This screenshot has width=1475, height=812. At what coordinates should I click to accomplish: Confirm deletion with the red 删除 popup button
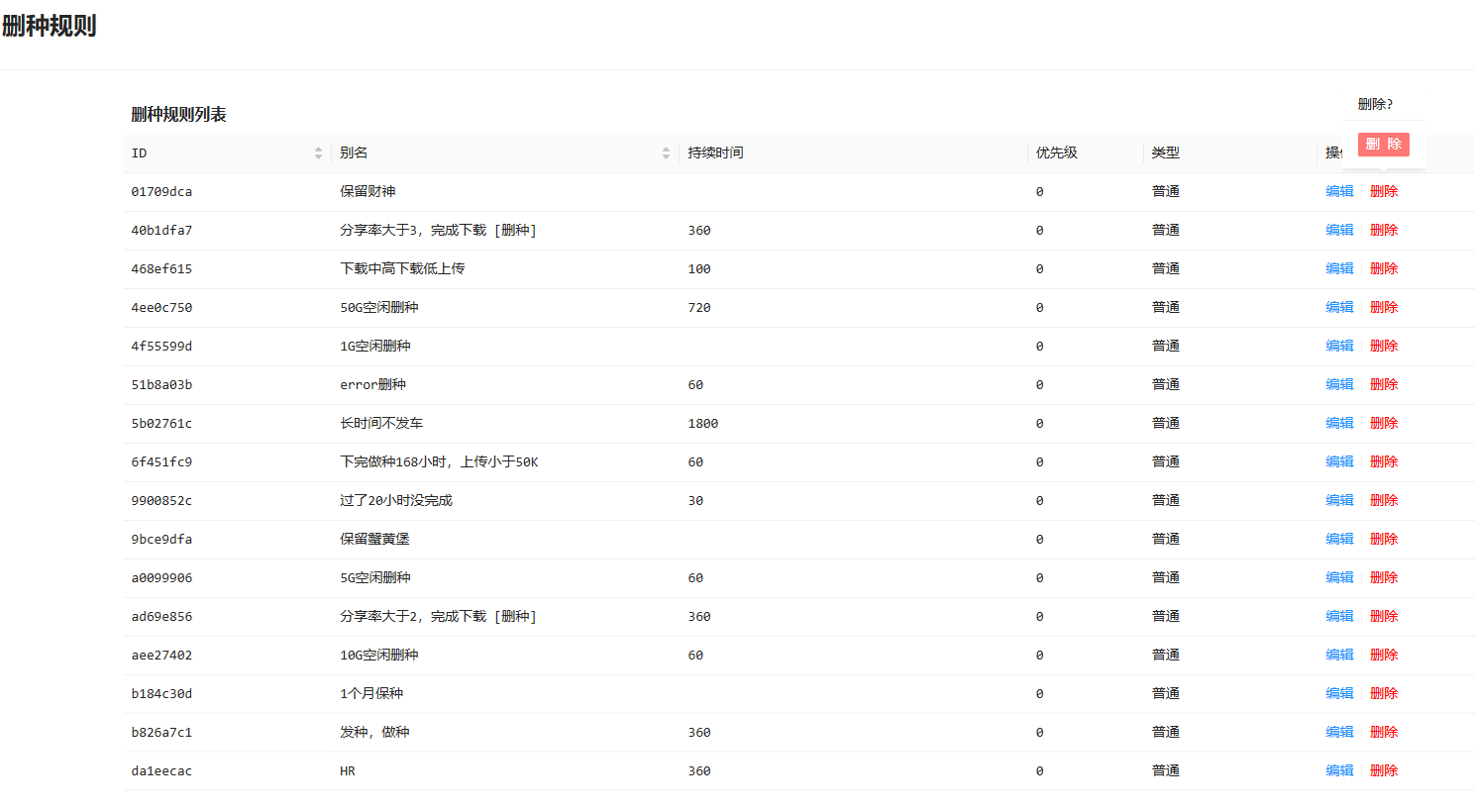1383,145
